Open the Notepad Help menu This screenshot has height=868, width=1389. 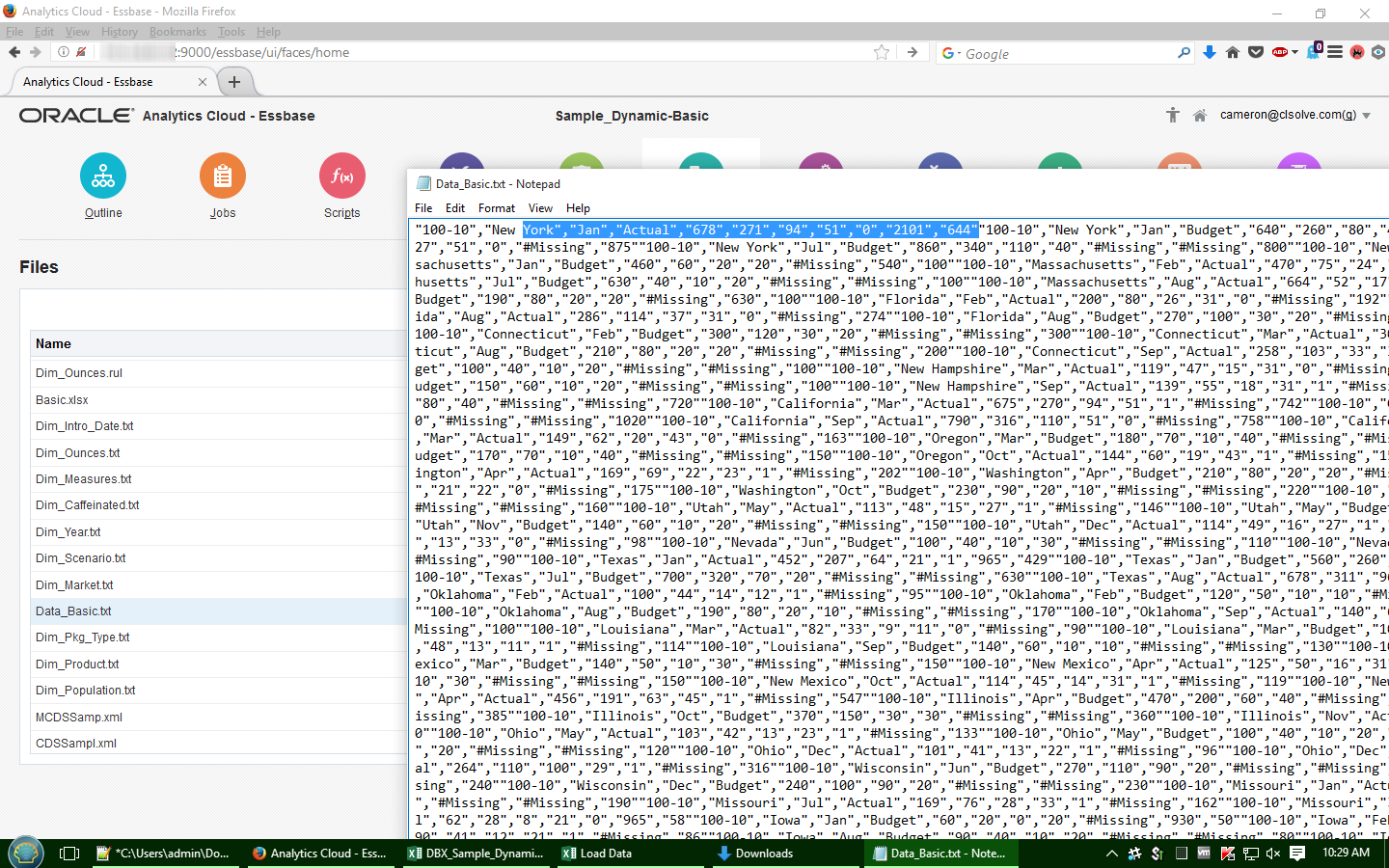(x=578, y=208)
